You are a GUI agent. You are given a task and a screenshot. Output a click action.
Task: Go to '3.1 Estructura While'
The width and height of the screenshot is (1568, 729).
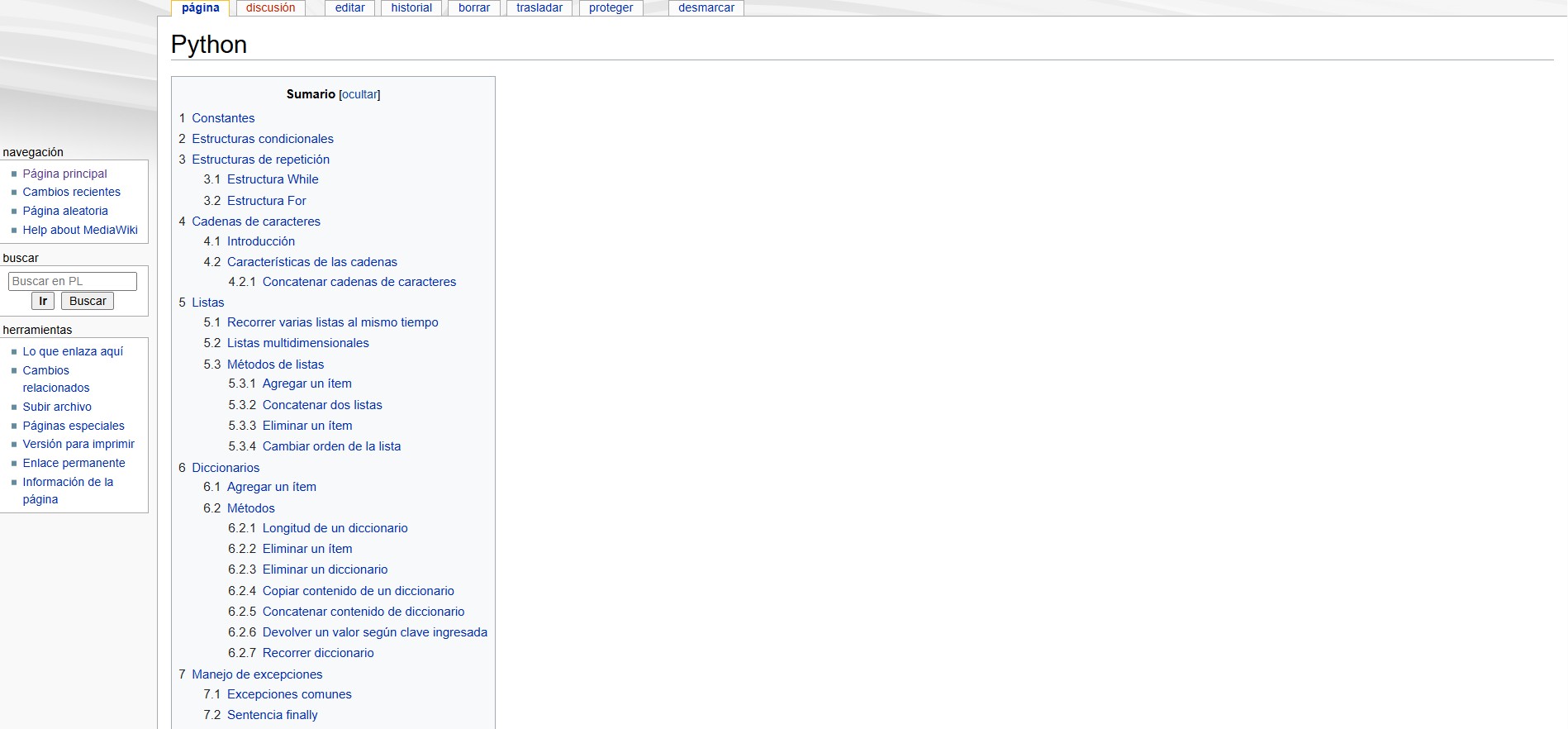click(x=261, y=179)
